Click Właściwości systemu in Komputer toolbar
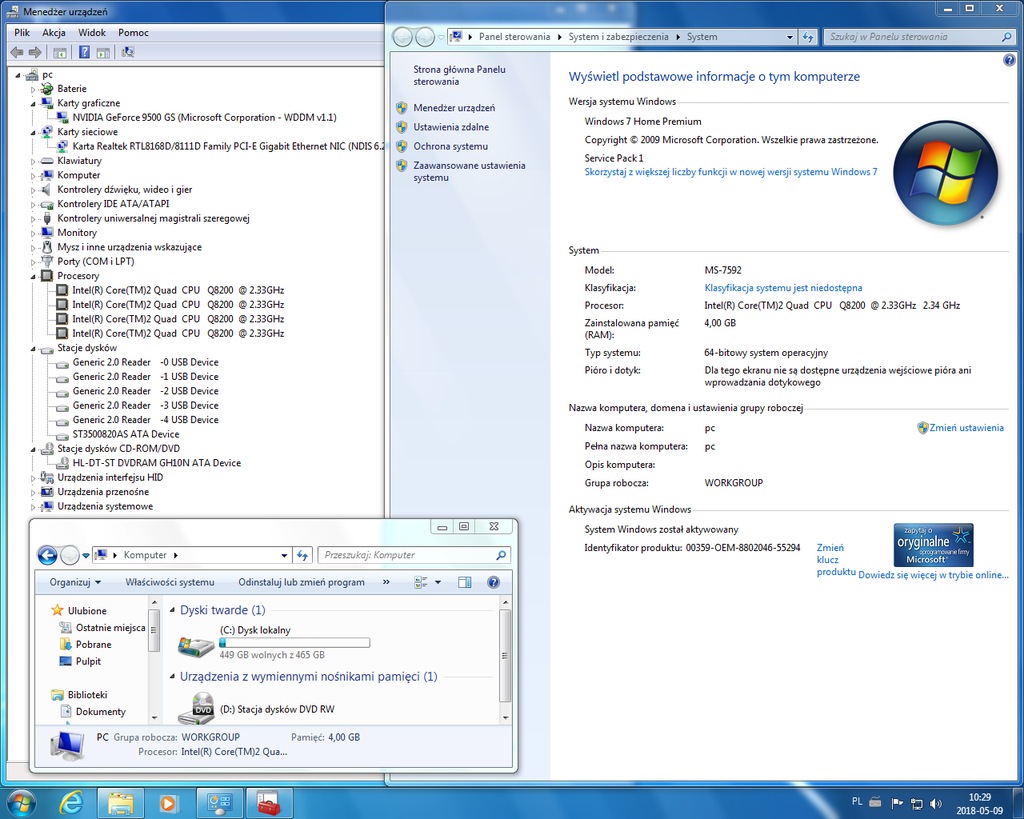The height and width of the screenshot is (819, 1024). pyautogui.click(x=170, y=582)
